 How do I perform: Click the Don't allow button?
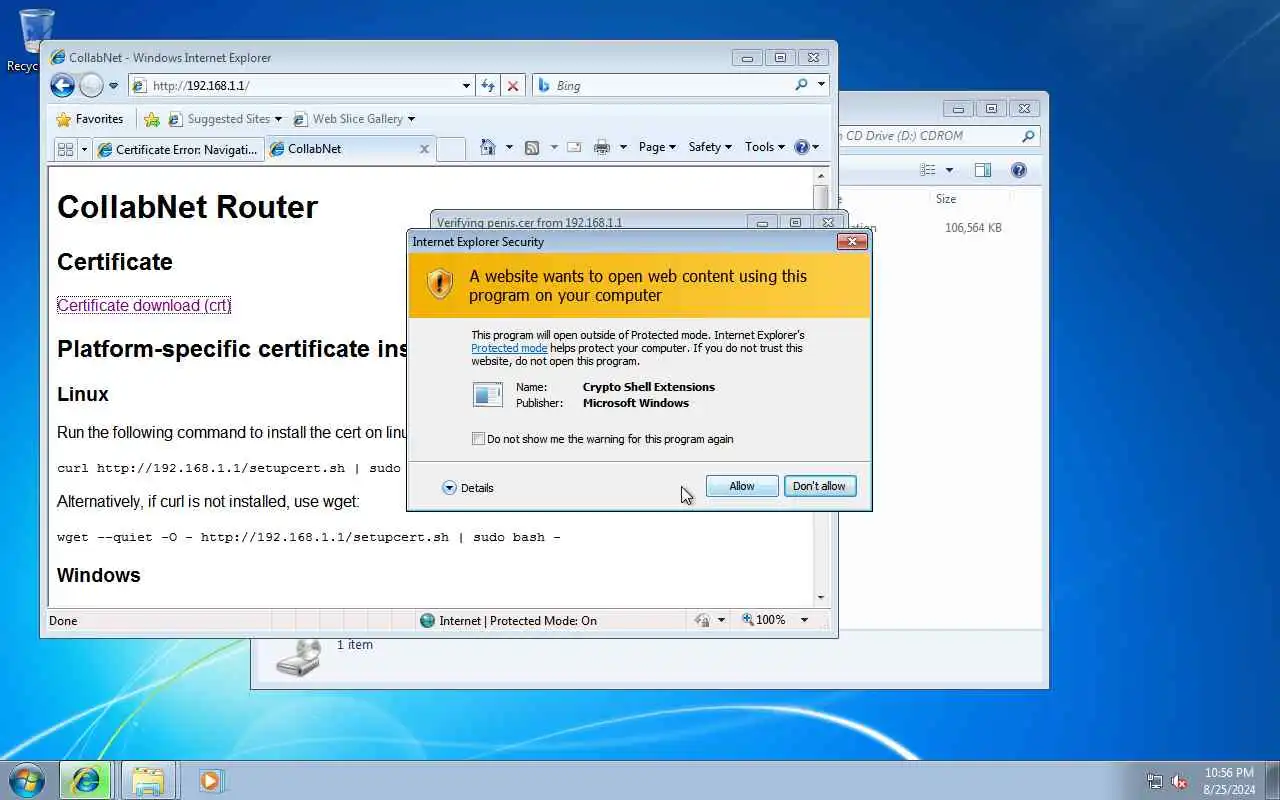[x=820, y=486]
